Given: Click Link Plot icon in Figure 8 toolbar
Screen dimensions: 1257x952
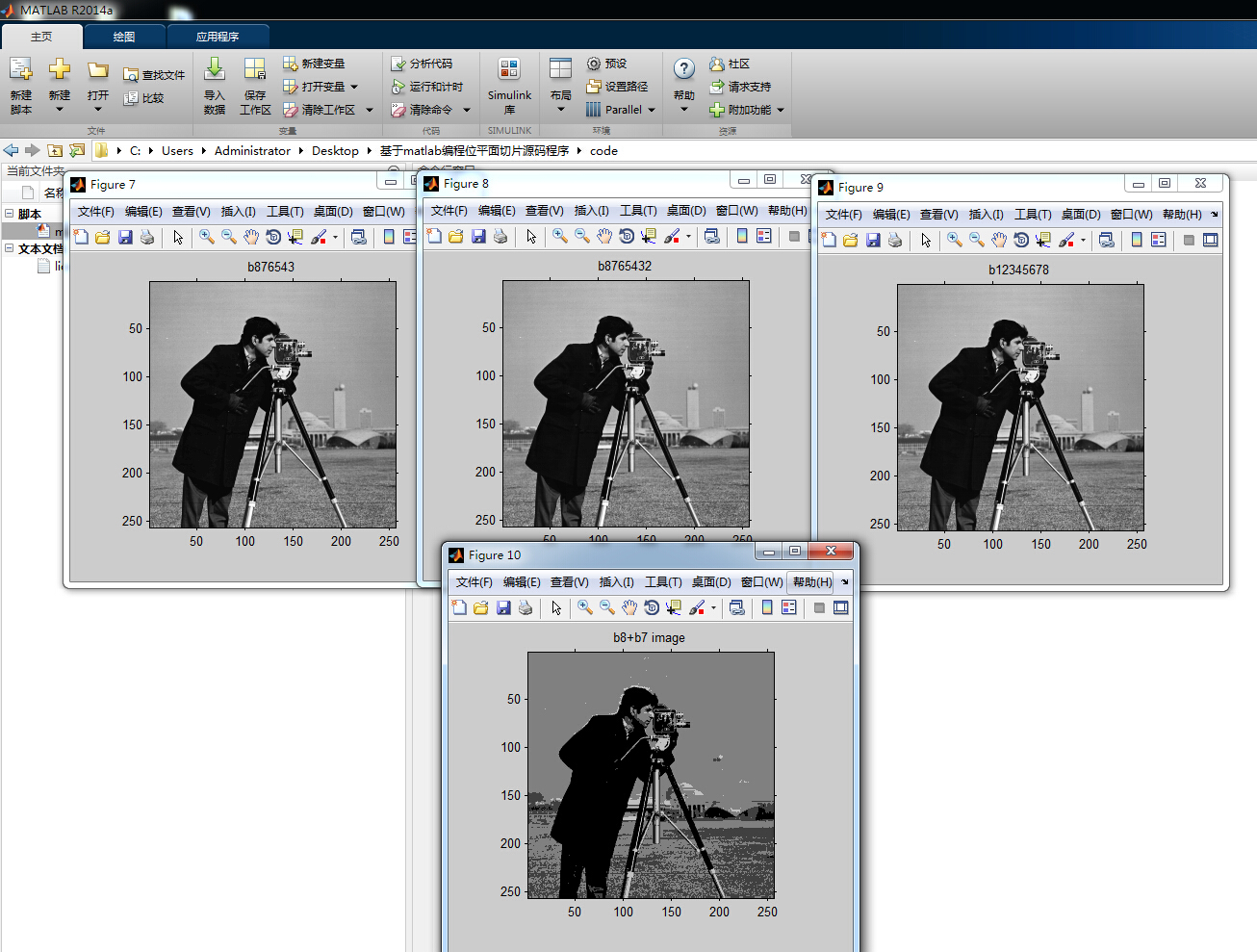Looking at the screenshot, I should click(712, 236).
